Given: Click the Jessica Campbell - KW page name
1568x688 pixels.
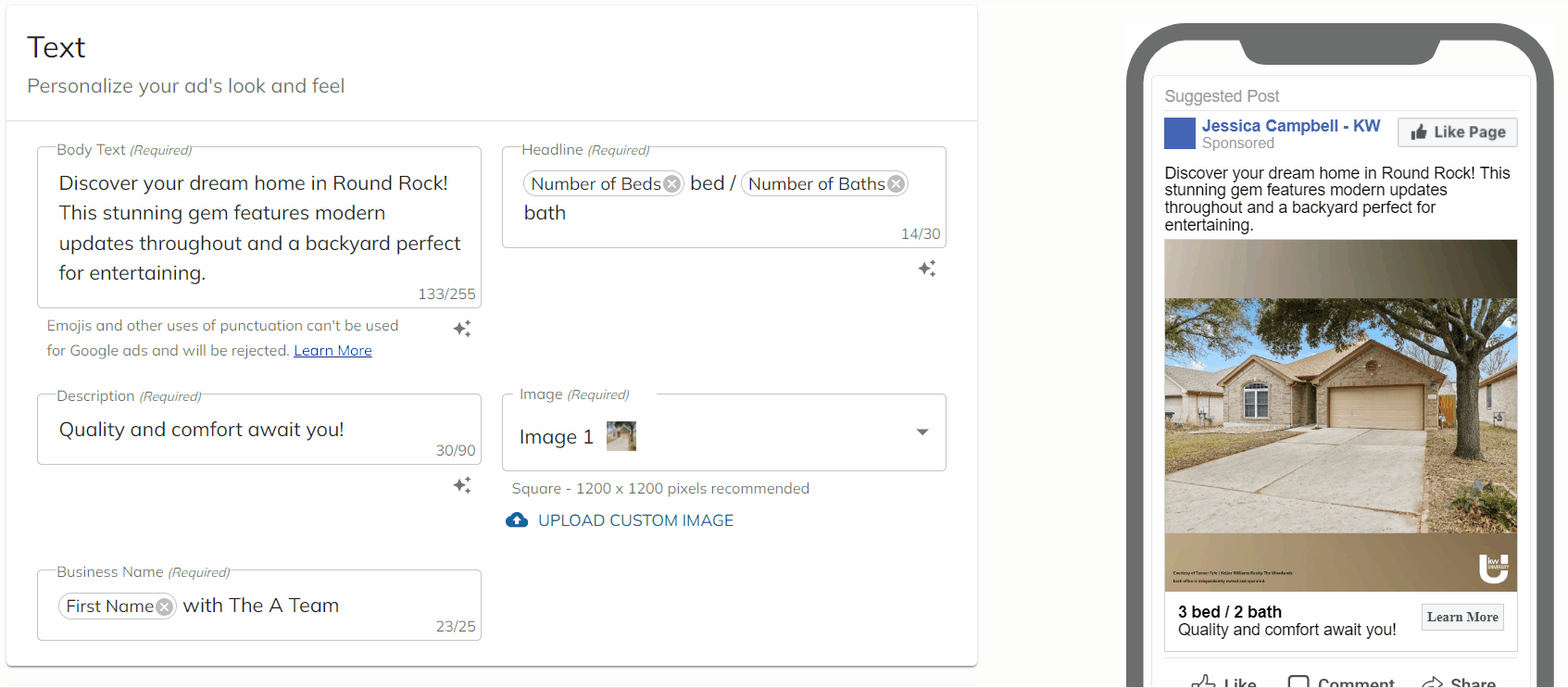Looking at the screenshot, I should pyautogui.click(x=1290, y=126).
